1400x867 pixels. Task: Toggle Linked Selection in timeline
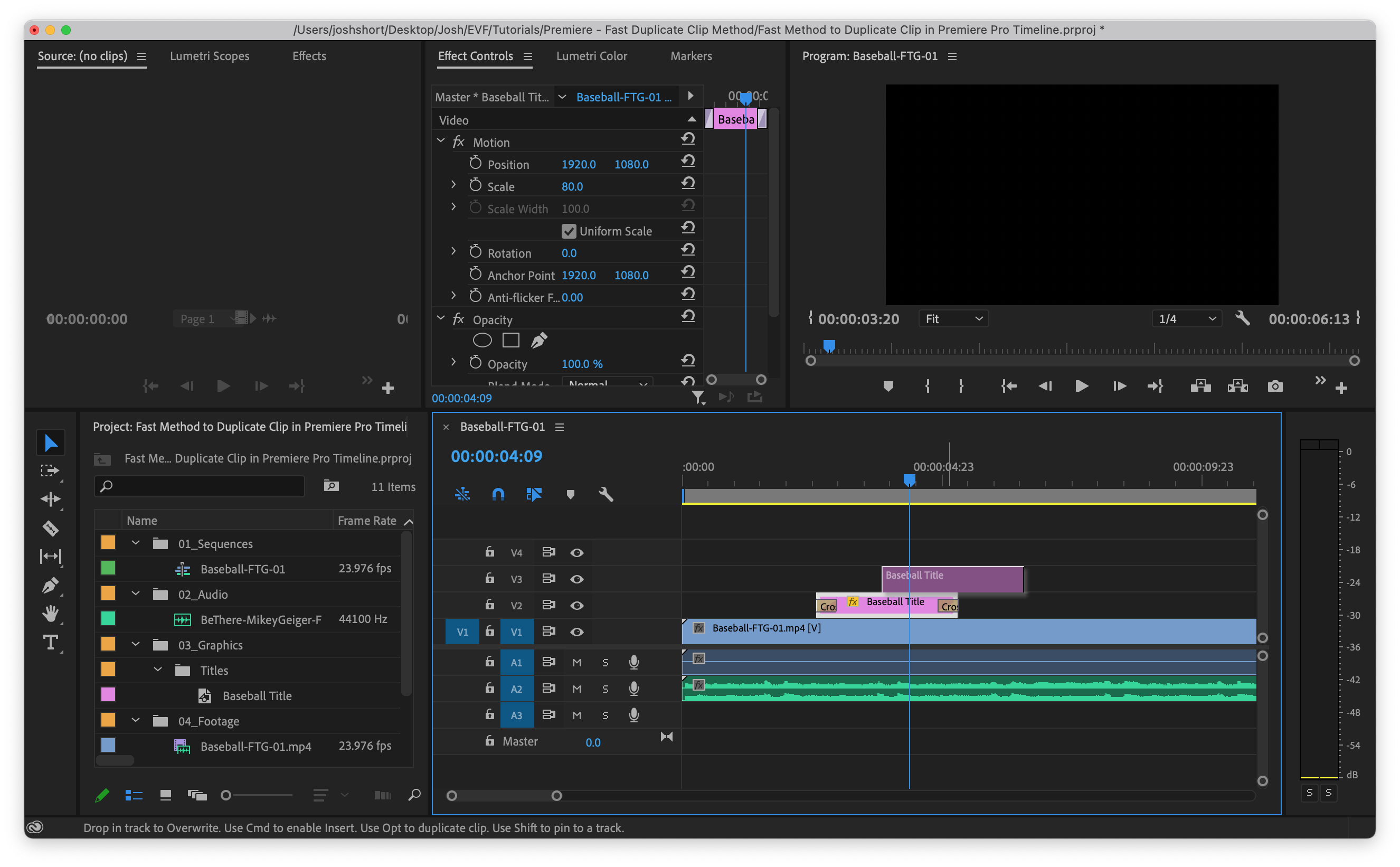point(534,494)
